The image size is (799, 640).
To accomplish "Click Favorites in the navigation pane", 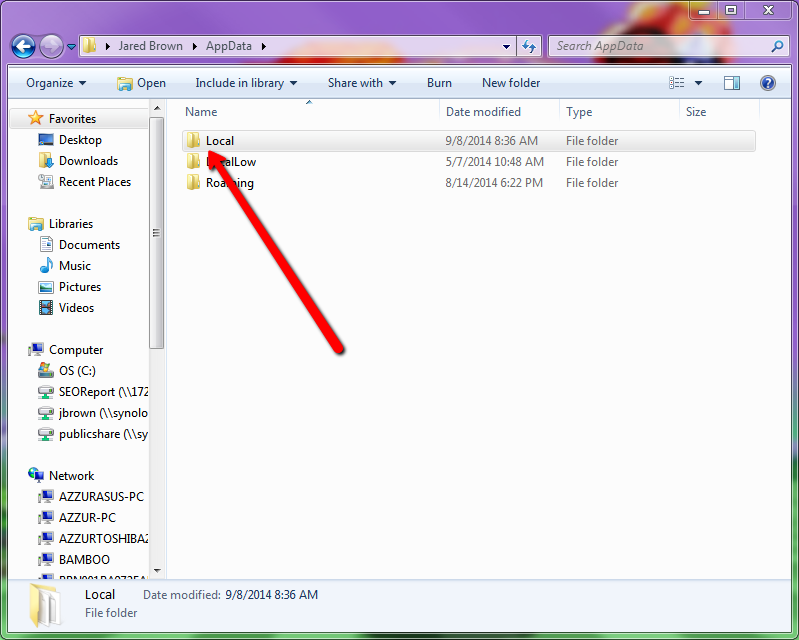I will click(x=72, y=119).
